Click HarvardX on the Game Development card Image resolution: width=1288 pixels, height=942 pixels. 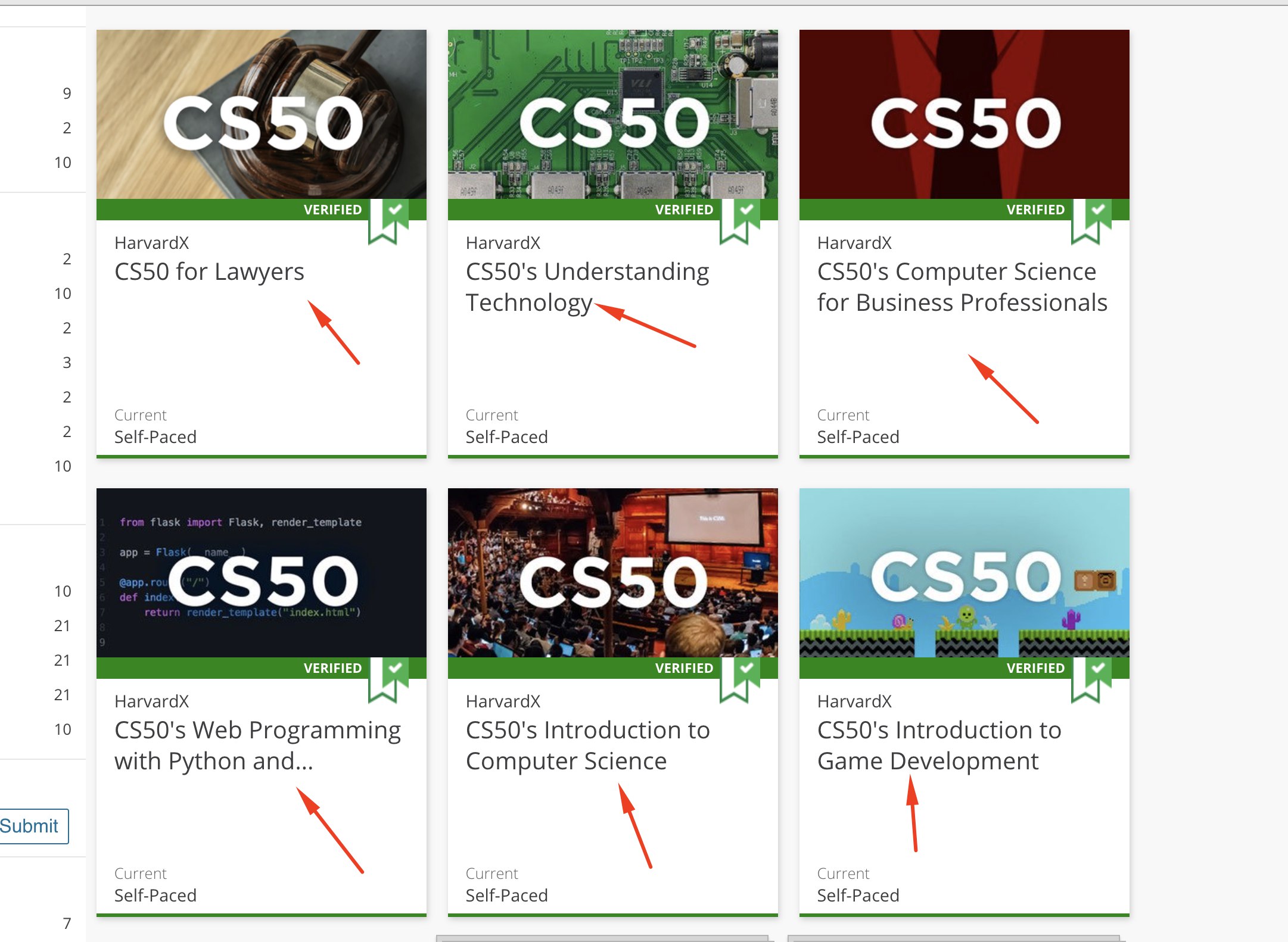click(x=854, y=701)
